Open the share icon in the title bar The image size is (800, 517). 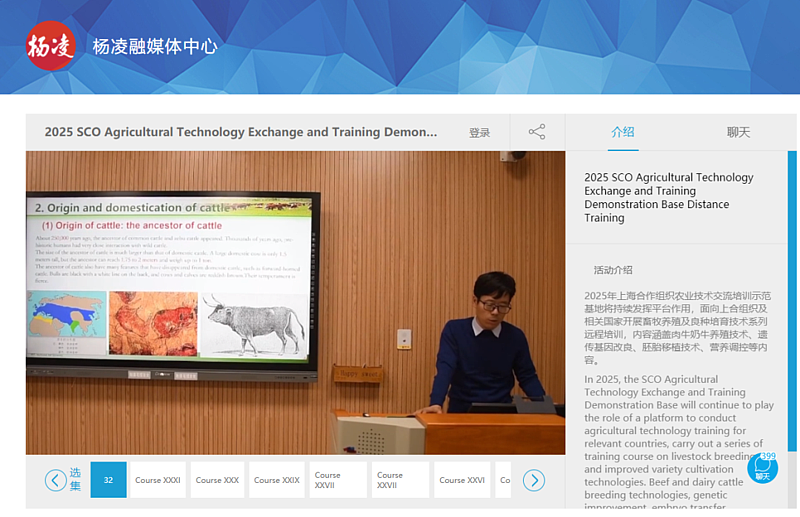click(x=537, y=132)
